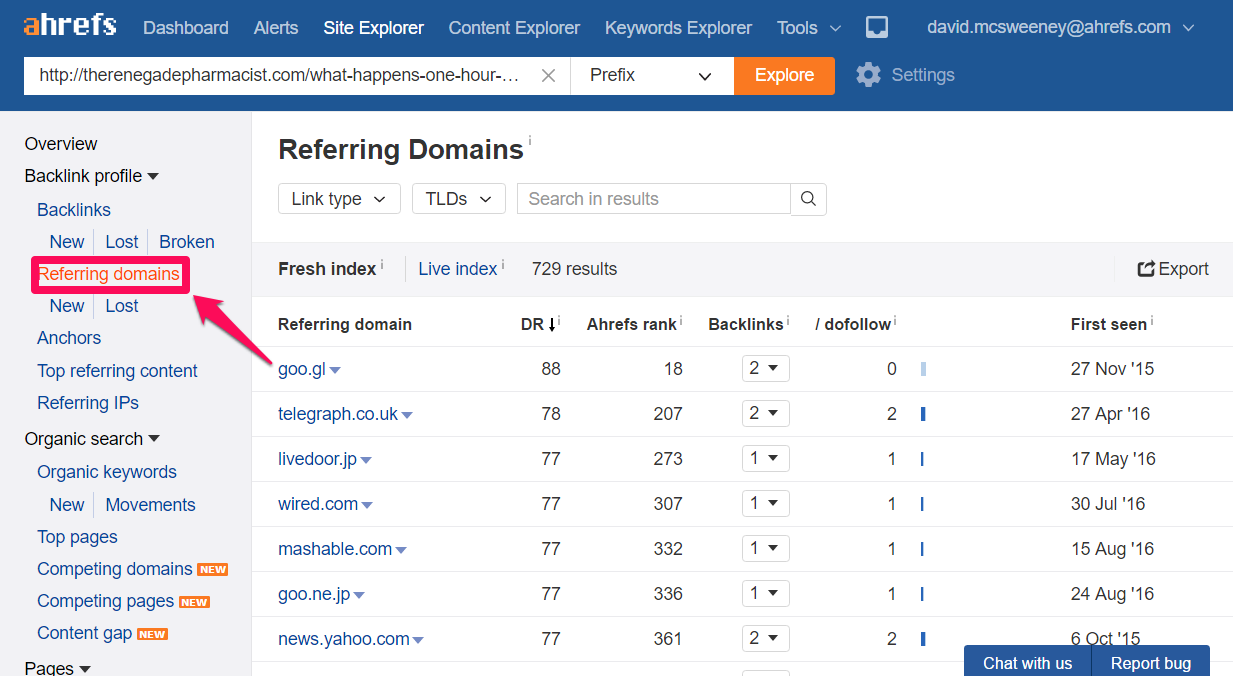Click the info icon beside Fresh index
The width and height of the screenshot is (1233, 676).
(x=382, y=263)
